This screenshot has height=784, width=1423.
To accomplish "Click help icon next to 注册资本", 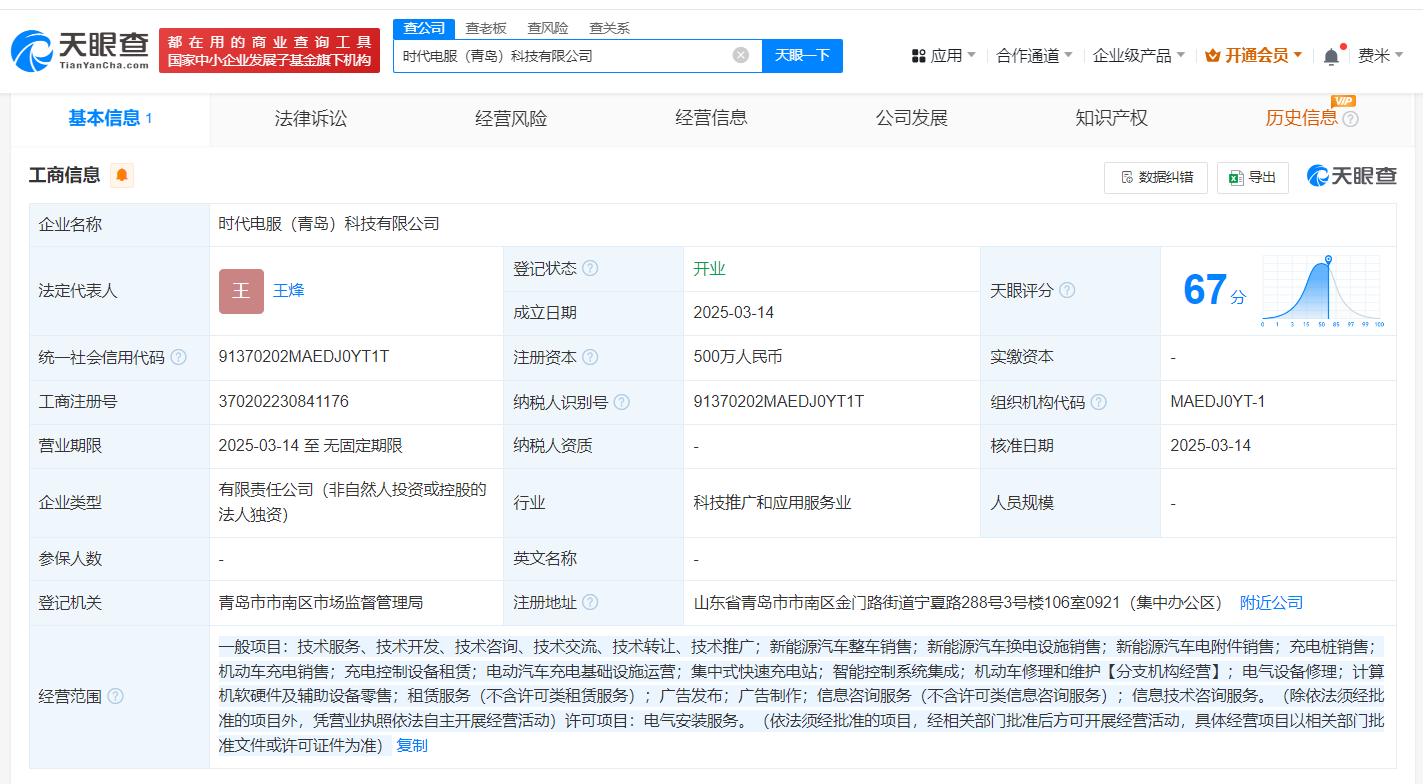I will coord(590,357).
